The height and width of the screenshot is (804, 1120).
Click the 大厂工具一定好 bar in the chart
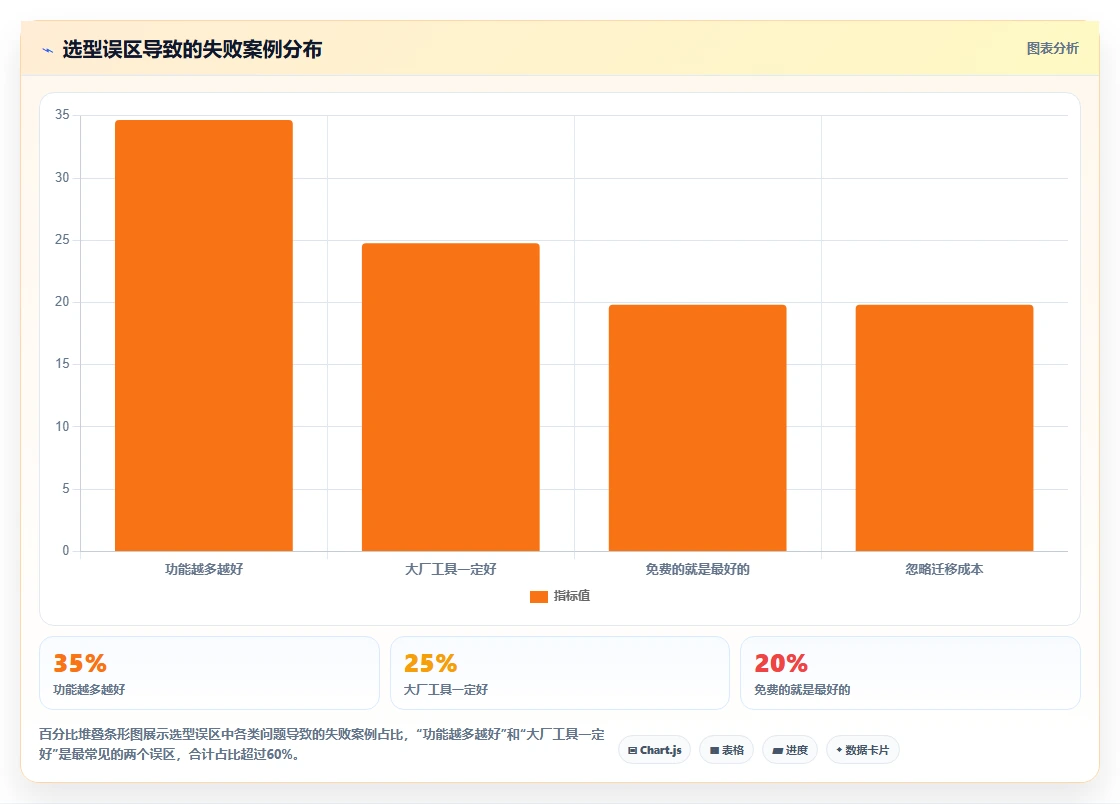[451, 397]
